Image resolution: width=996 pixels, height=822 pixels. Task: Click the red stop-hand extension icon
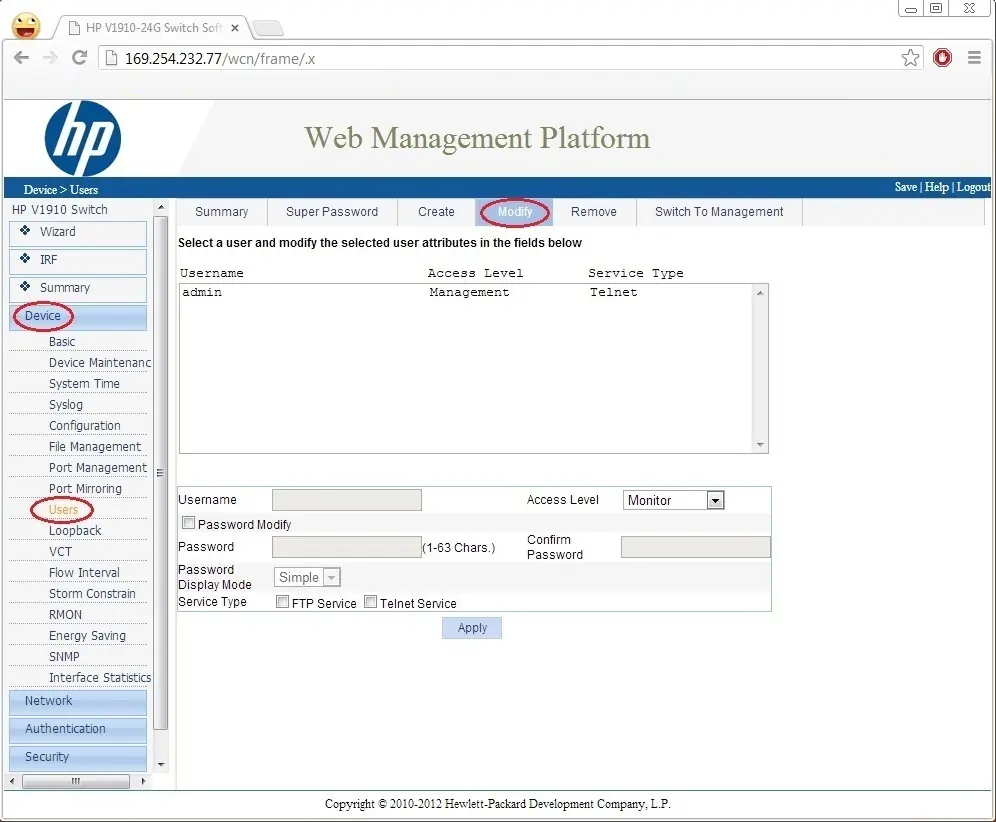(942, 58)
